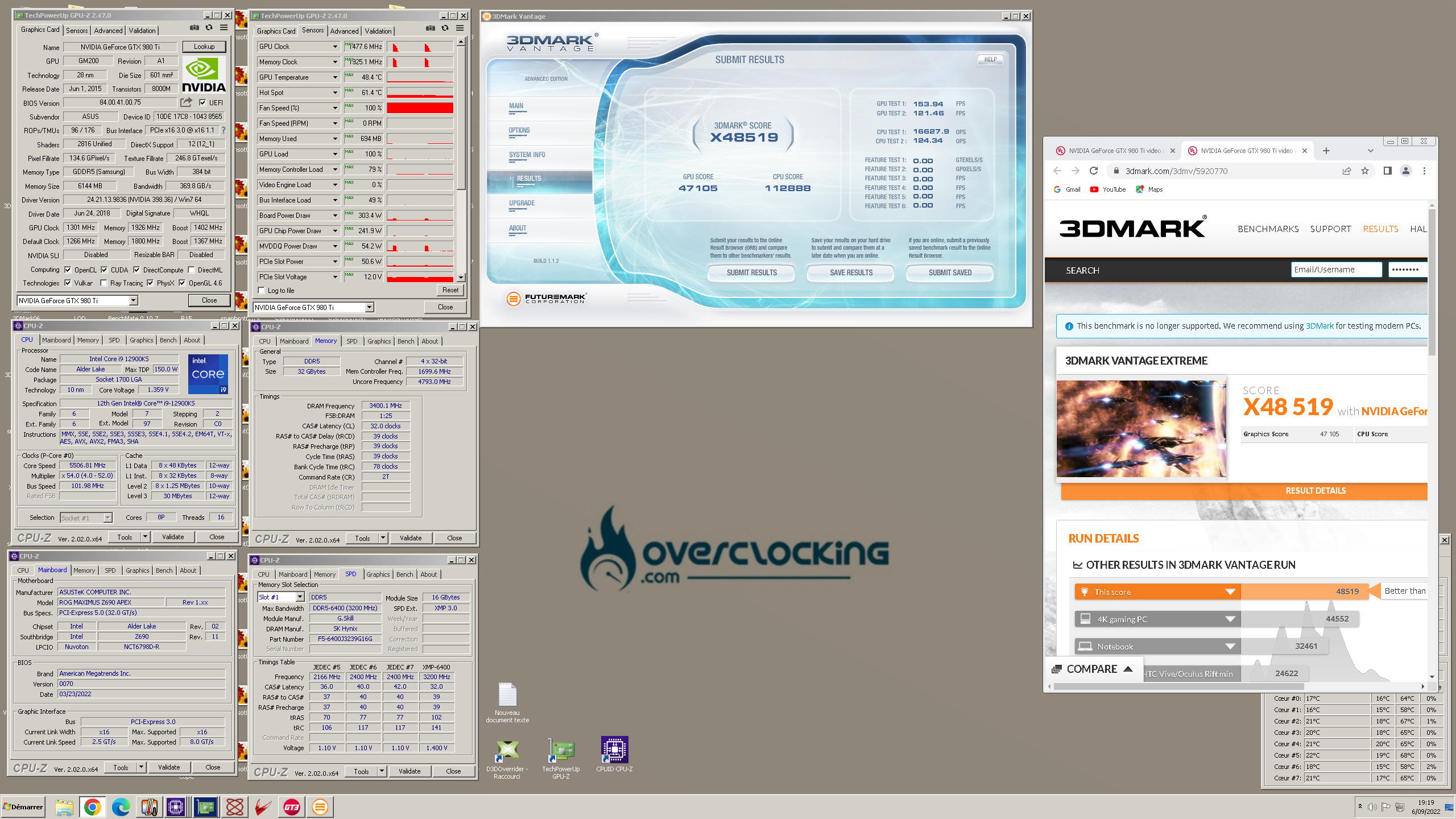Toggle OpenCL checkbox
The width and height of the screenshot is (1456, 819).
pyautogui.click(x=68, y=270)
